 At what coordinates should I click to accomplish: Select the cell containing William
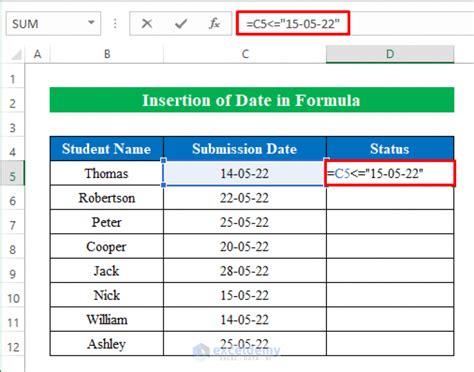(x=107, y=319)
